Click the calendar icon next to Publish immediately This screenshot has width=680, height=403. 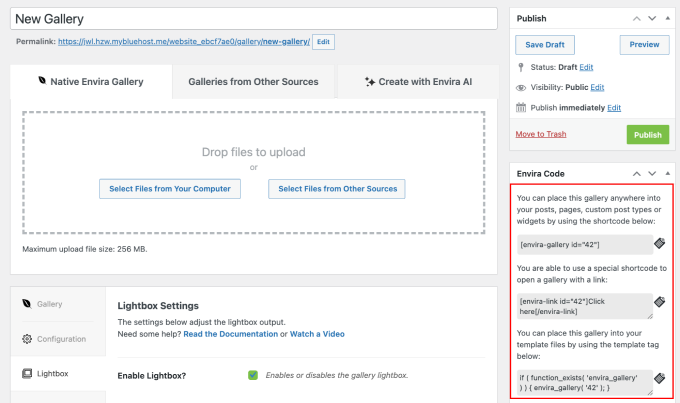tap(522, 107)
